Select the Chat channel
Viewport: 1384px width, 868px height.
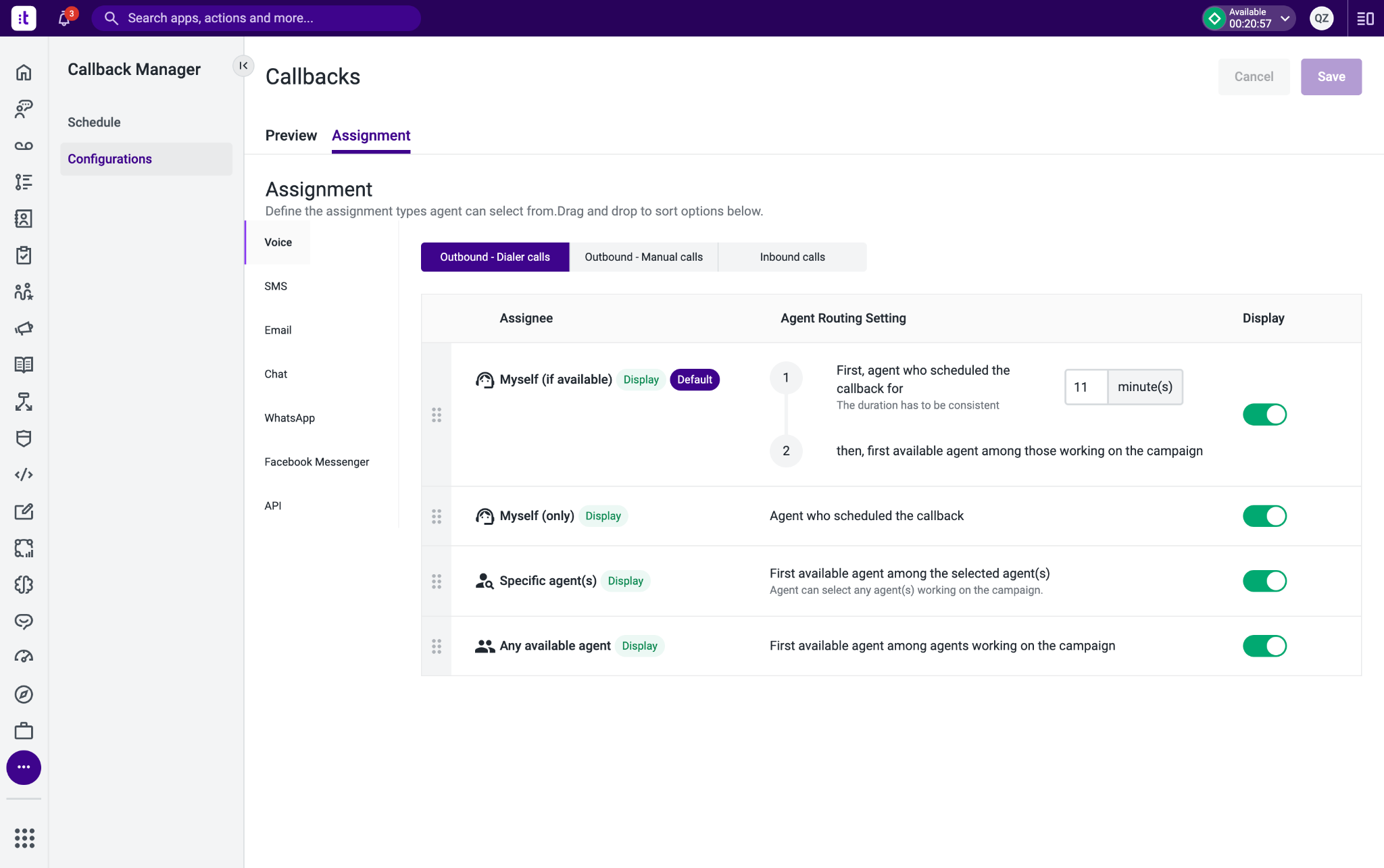(276, 374)
